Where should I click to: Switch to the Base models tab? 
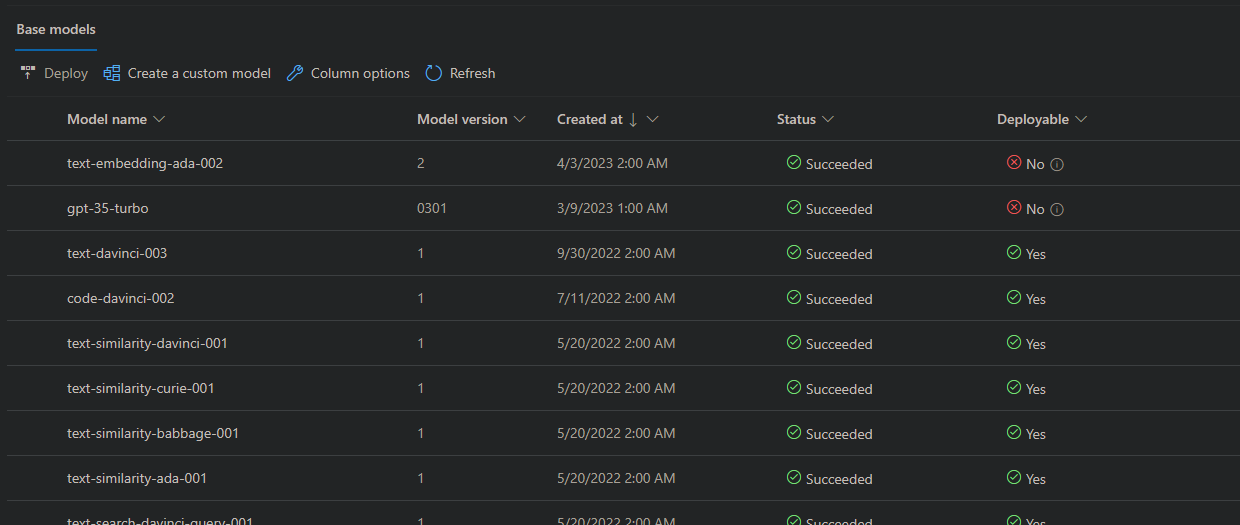(x=56, y=30)
